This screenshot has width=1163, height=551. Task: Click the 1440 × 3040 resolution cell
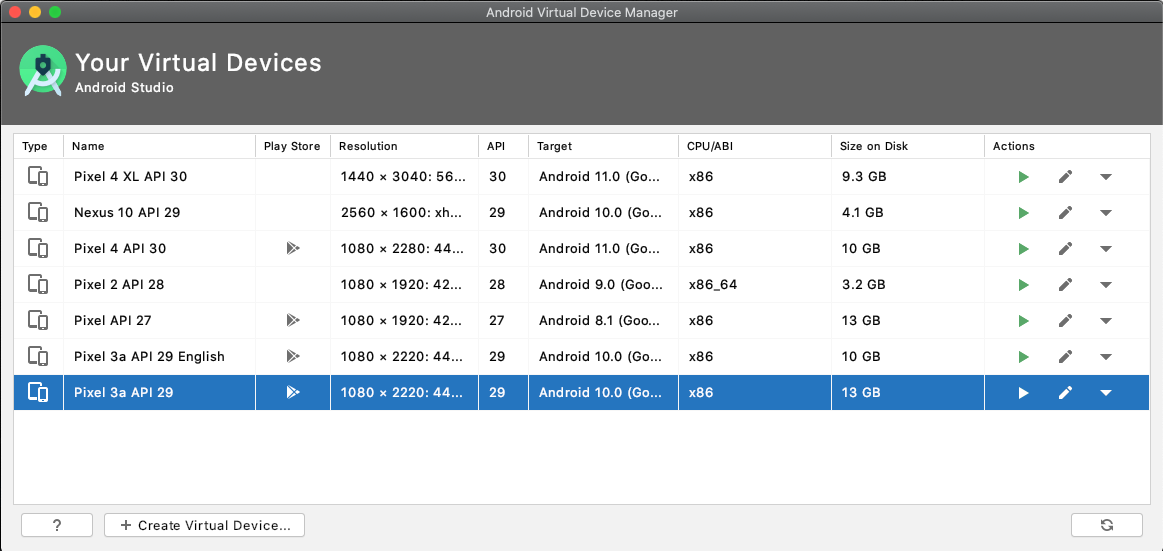[x=403, y=176]
